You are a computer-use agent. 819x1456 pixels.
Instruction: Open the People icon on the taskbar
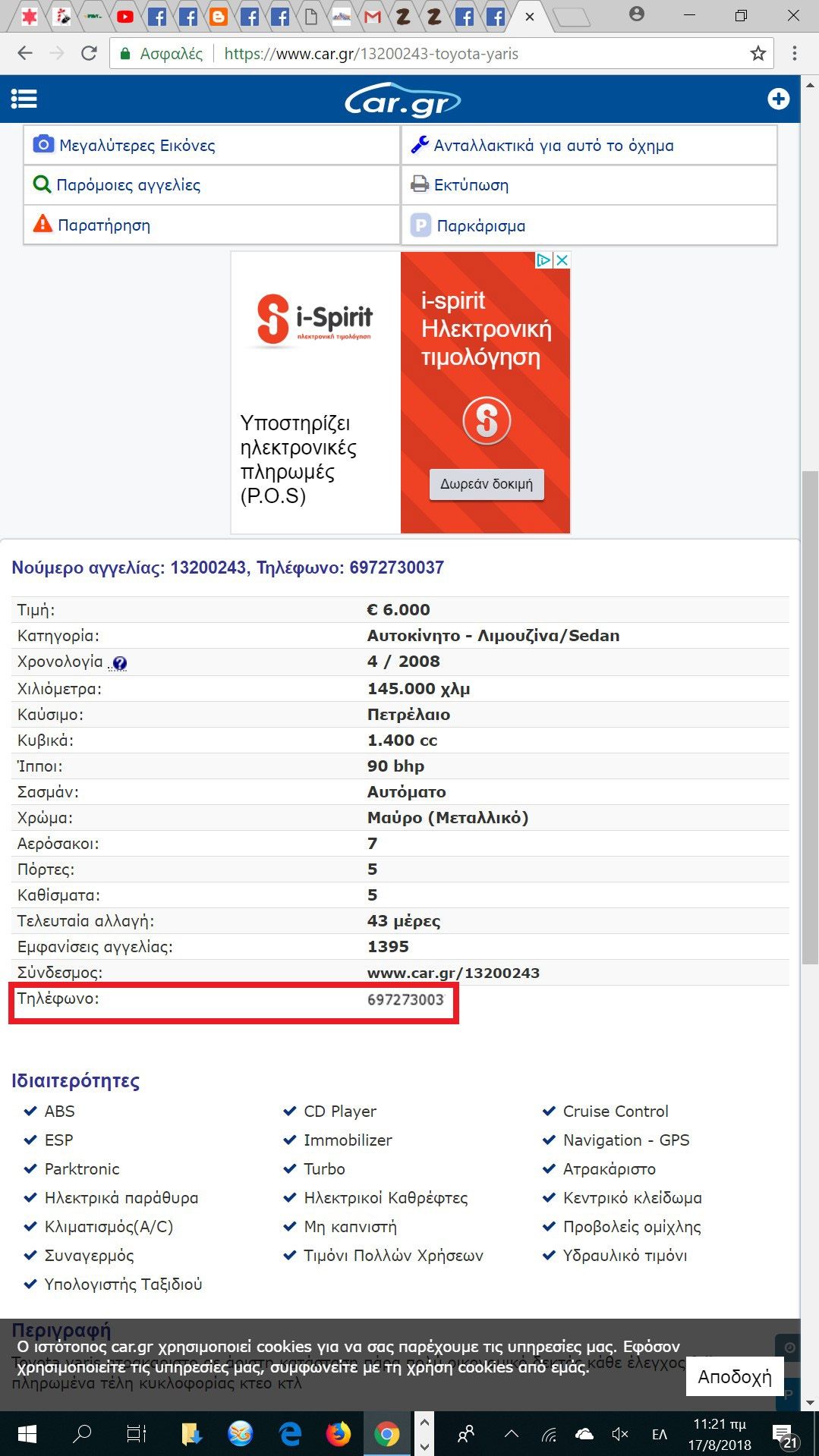tap(466, 1434)
